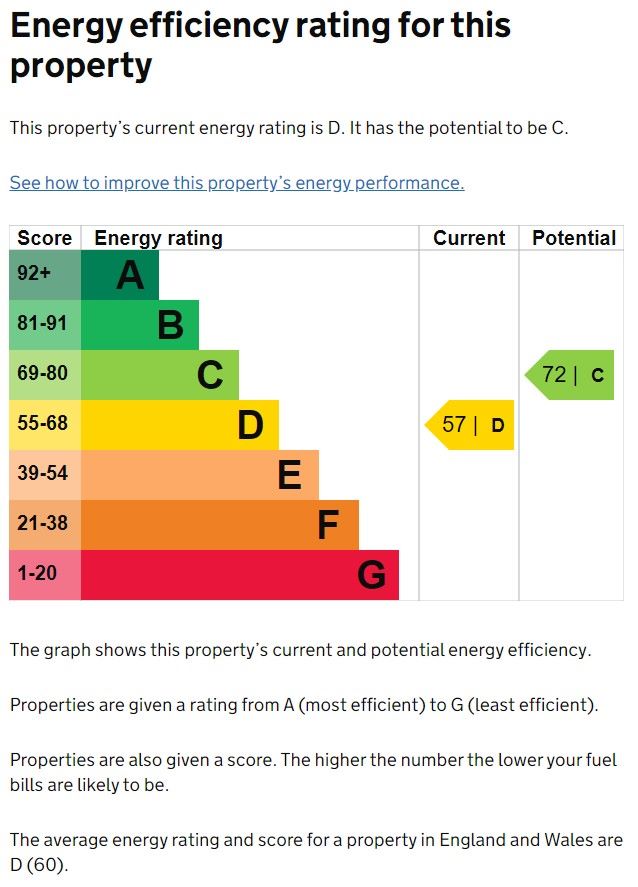Select the dark orange F rating bar
Image resolution: width=638 pixels, height=887 pixels.
(x=219, y=525)
